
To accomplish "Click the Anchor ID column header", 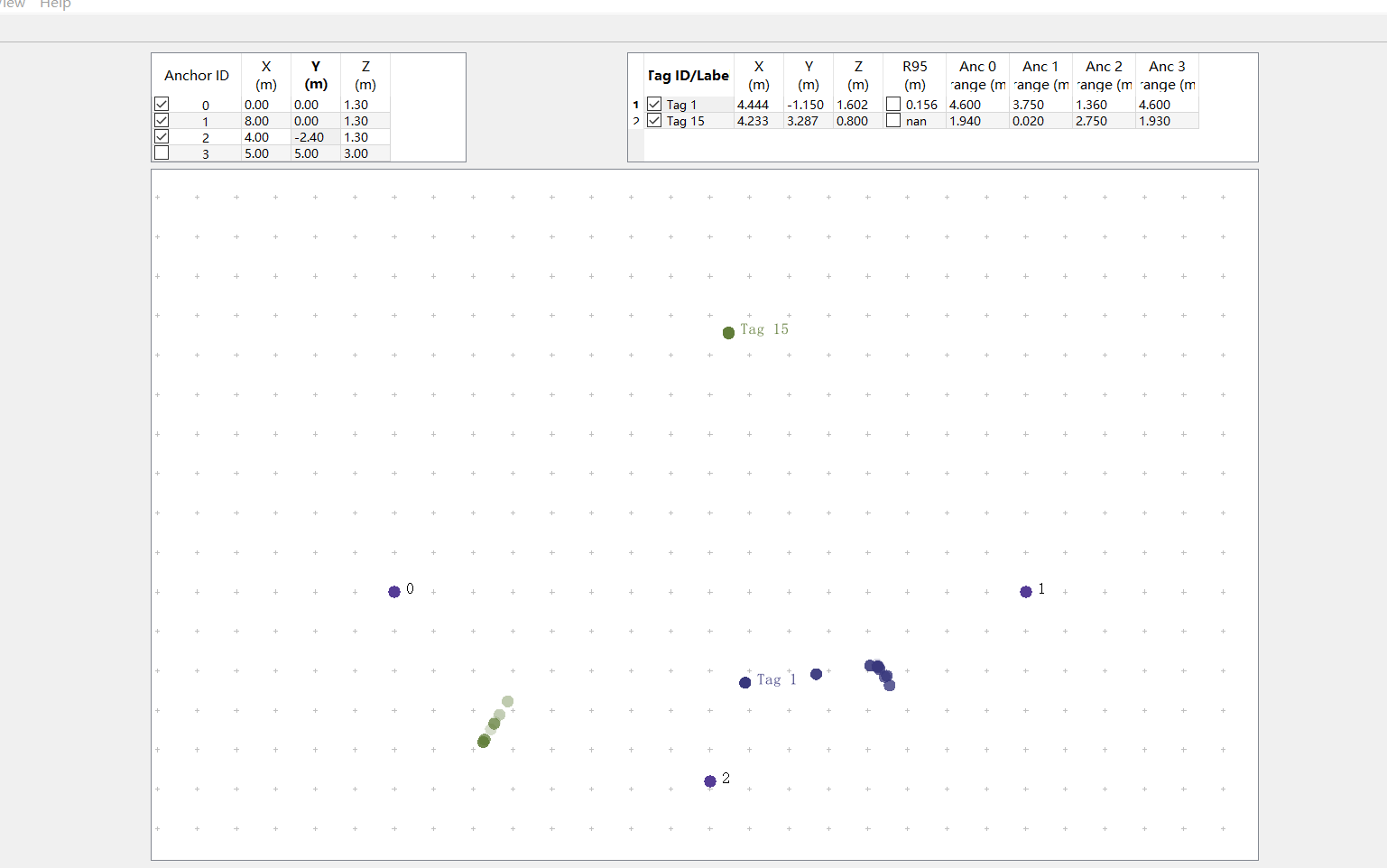I will click(x=197, y=76).
